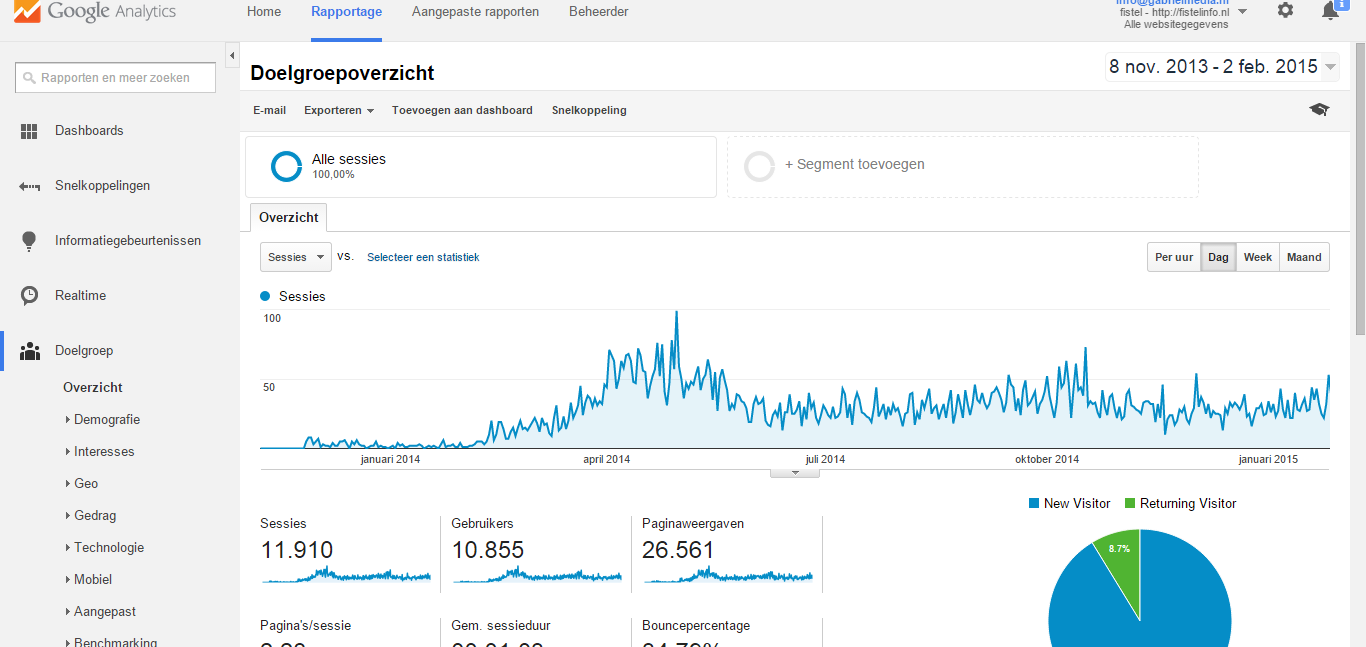Select the Overzicht report tab
The height and width of the screenshot is (647, 1366).
(x=288, y=218)
